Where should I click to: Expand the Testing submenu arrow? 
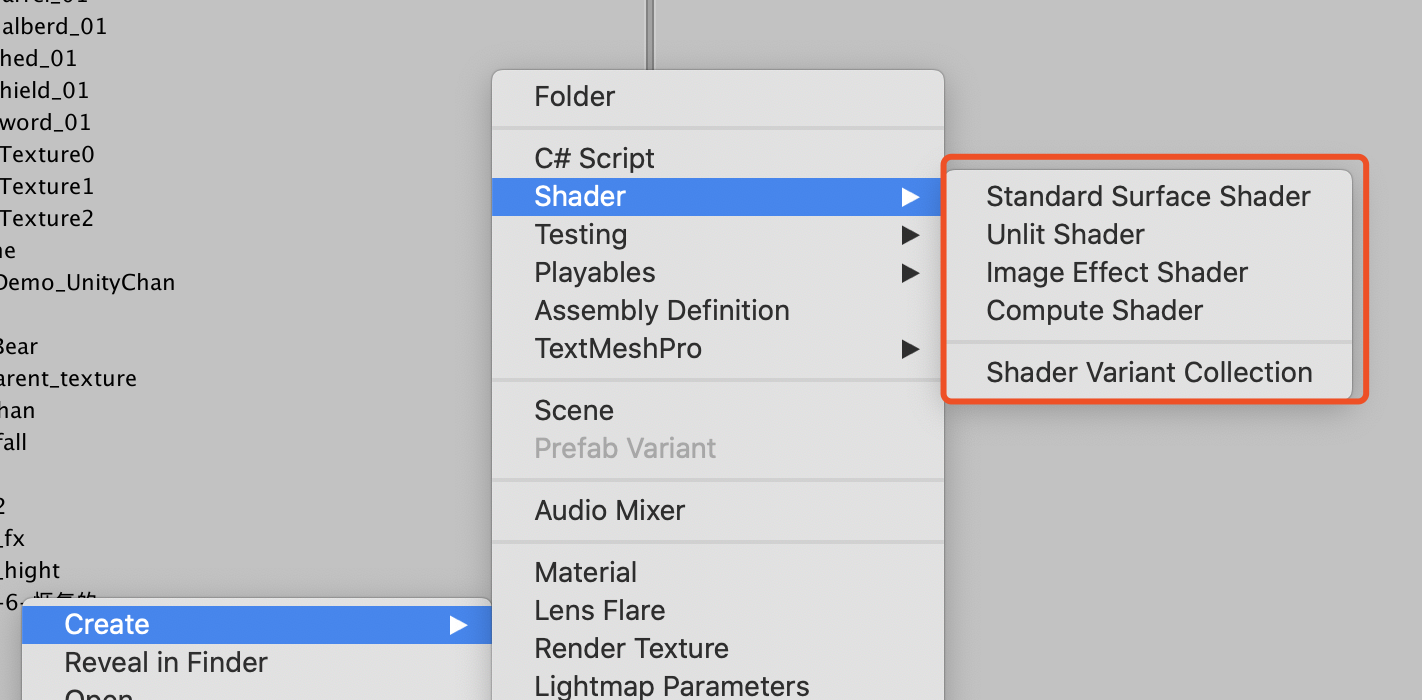click(x=911, y=234)
